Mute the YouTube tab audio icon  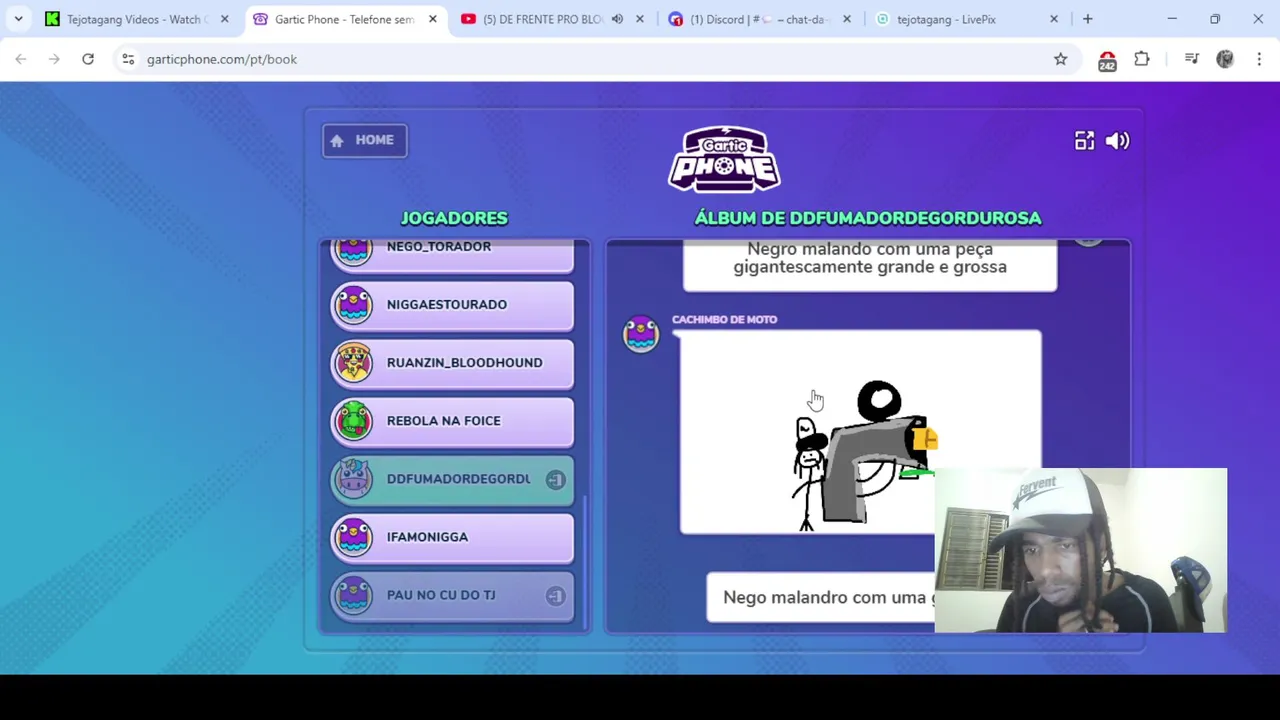[617, 19]
